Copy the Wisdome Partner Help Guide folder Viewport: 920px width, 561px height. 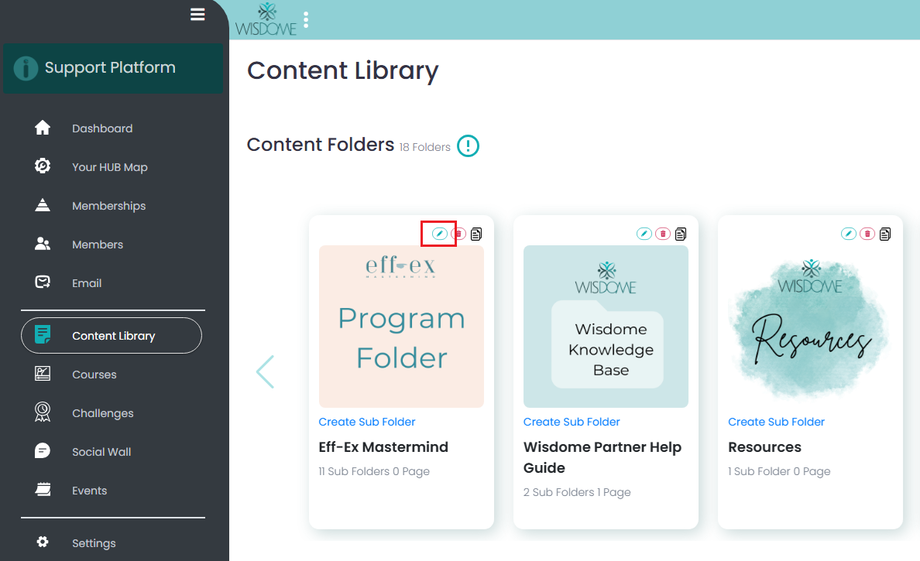coord(681,234)
